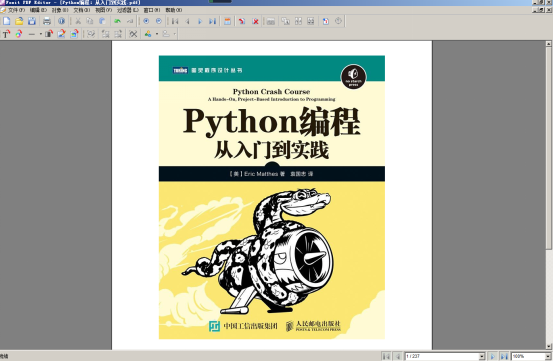Redo action with the grey redo arrow
This screenshot has height=362, width=553.
coord(130,21)
